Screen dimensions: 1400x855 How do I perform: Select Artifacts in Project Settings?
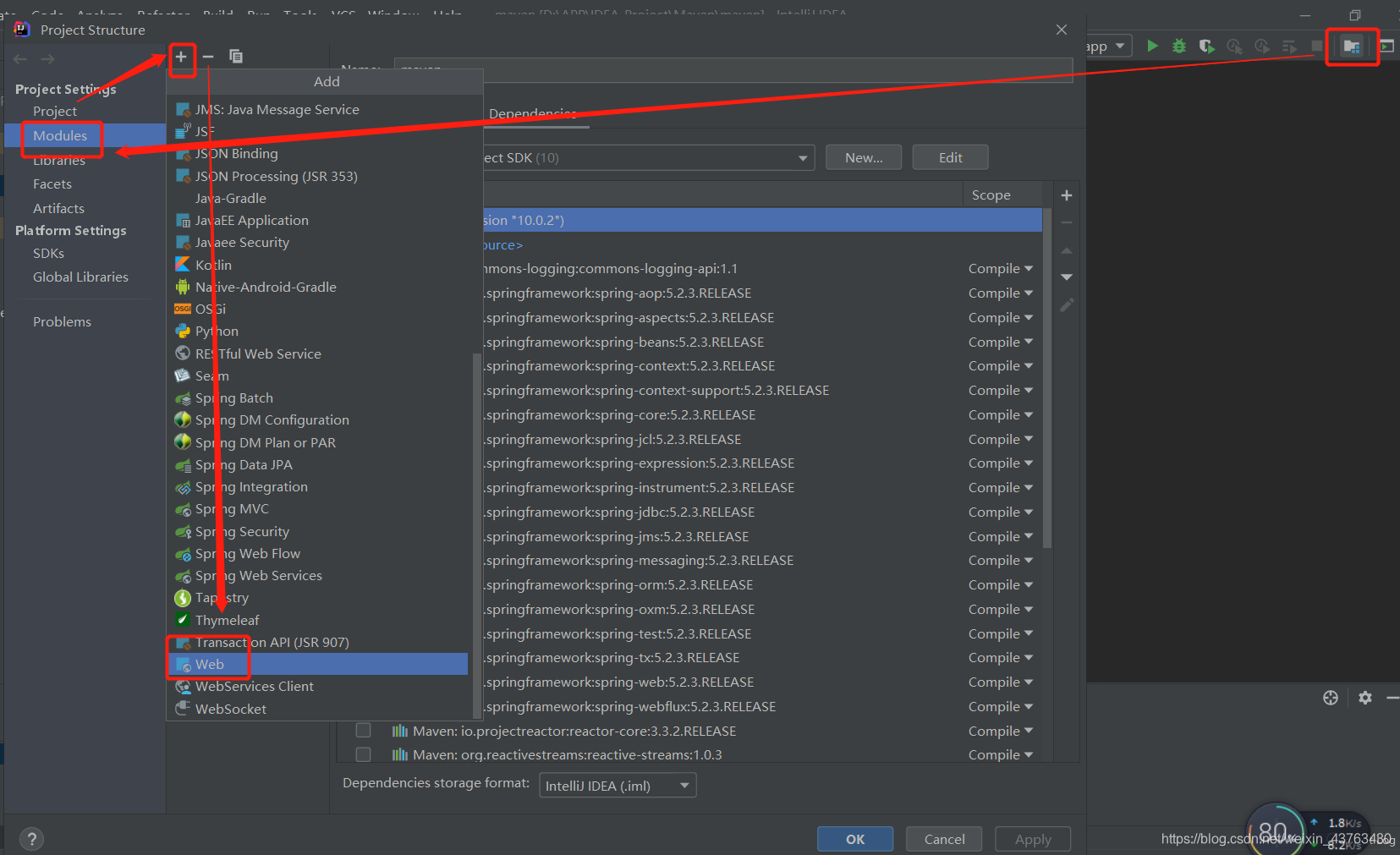tap(58, 209)
